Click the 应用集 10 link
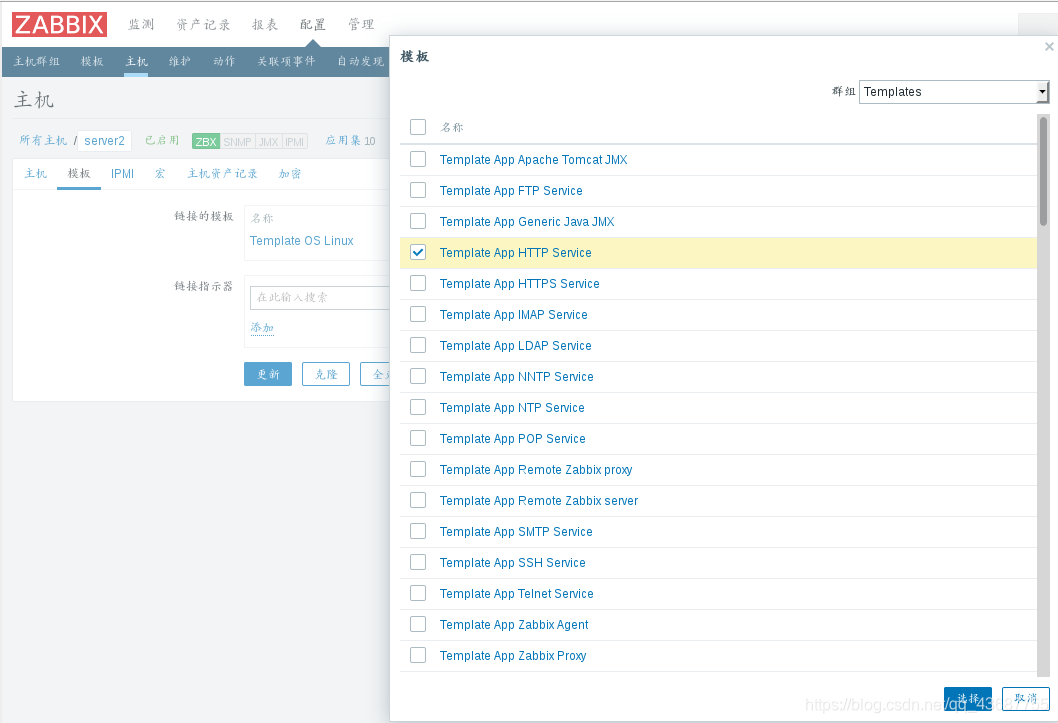 point(350,140)
